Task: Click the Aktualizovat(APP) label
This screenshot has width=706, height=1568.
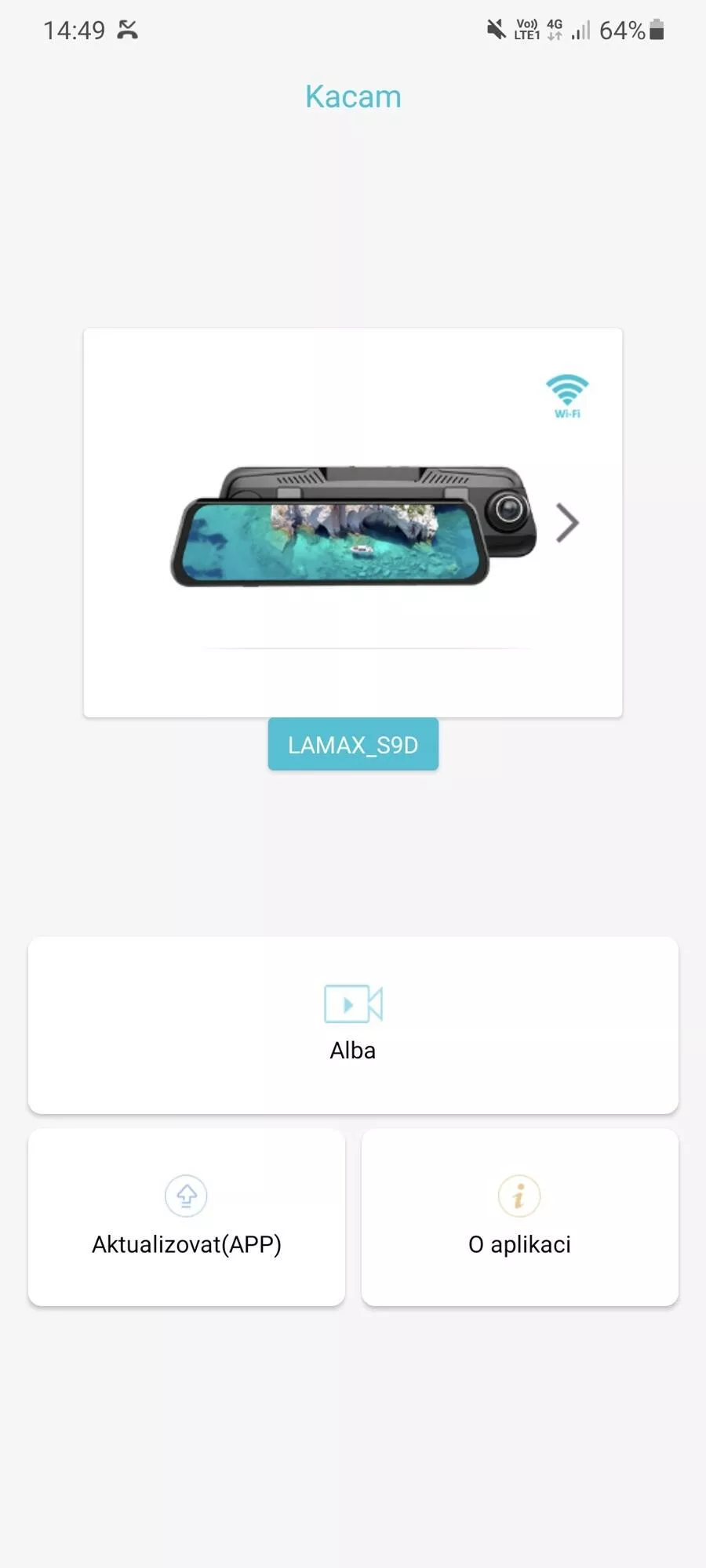Action: tap(187, 1244)
